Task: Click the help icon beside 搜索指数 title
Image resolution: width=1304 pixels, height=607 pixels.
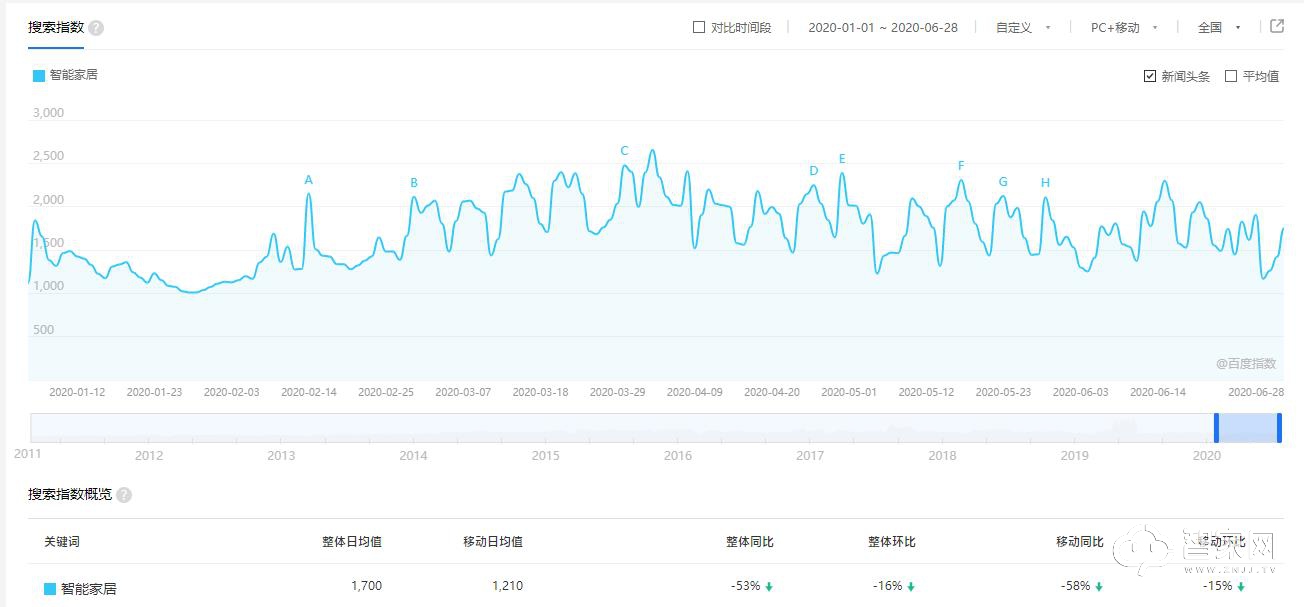Action: pyautogui.click(x=96, y=28)
